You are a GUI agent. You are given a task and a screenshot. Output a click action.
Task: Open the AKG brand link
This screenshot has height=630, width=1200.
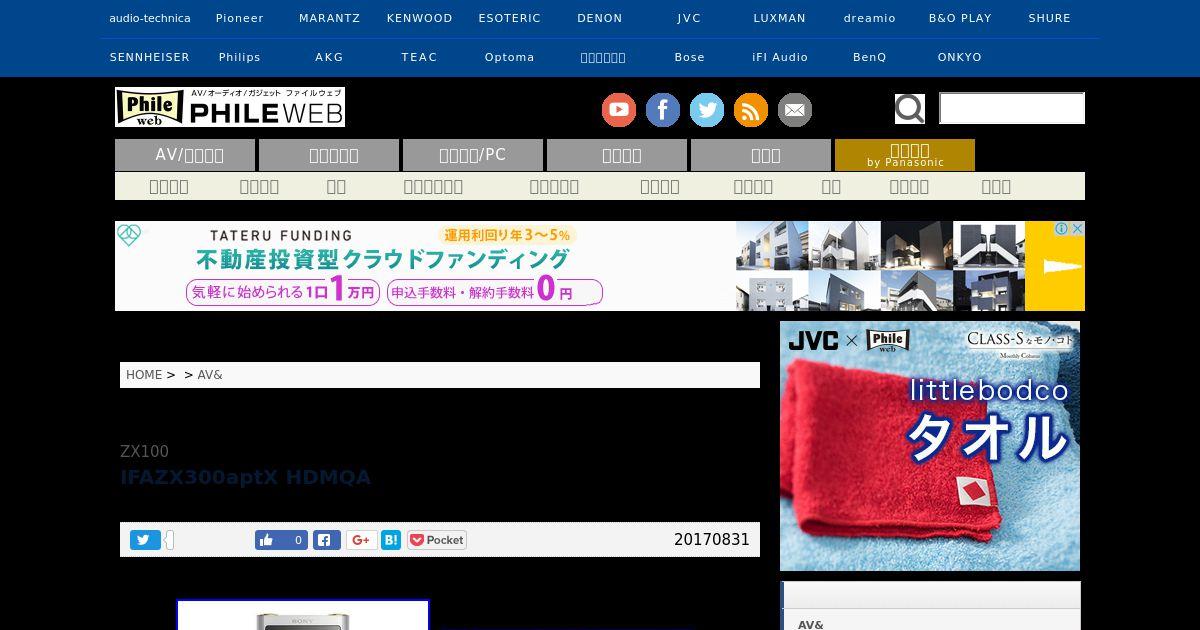[330, 57]
